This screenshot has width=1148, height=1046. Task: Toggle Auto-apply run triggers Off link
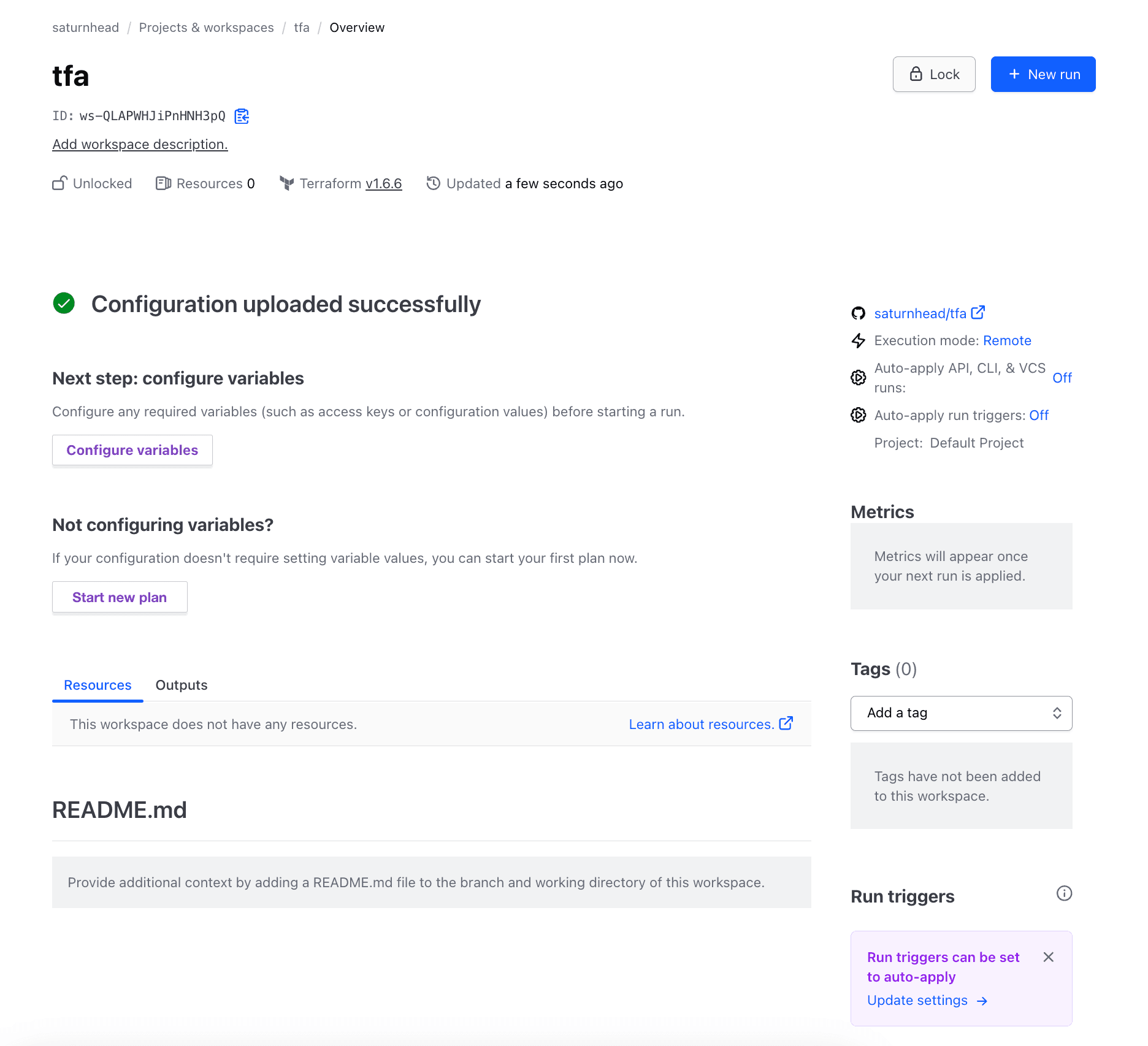tap(1039, 415)
